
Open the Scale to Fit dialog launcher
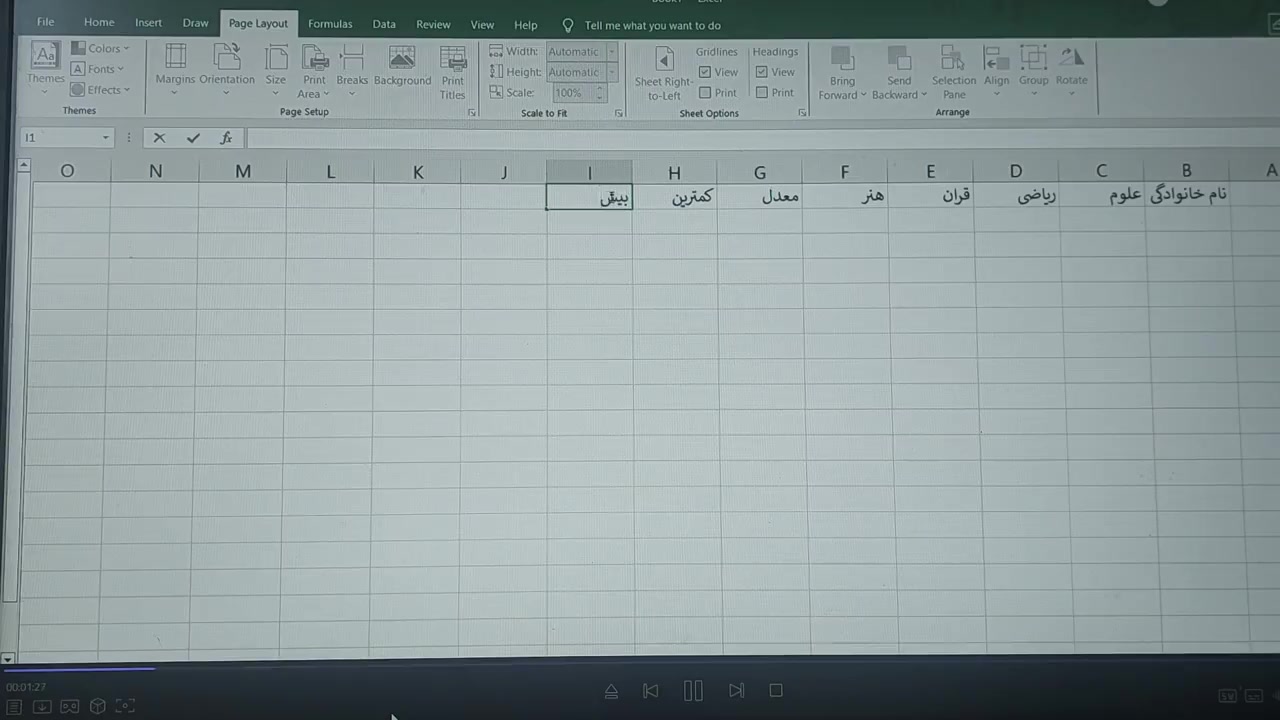point(618,113)
